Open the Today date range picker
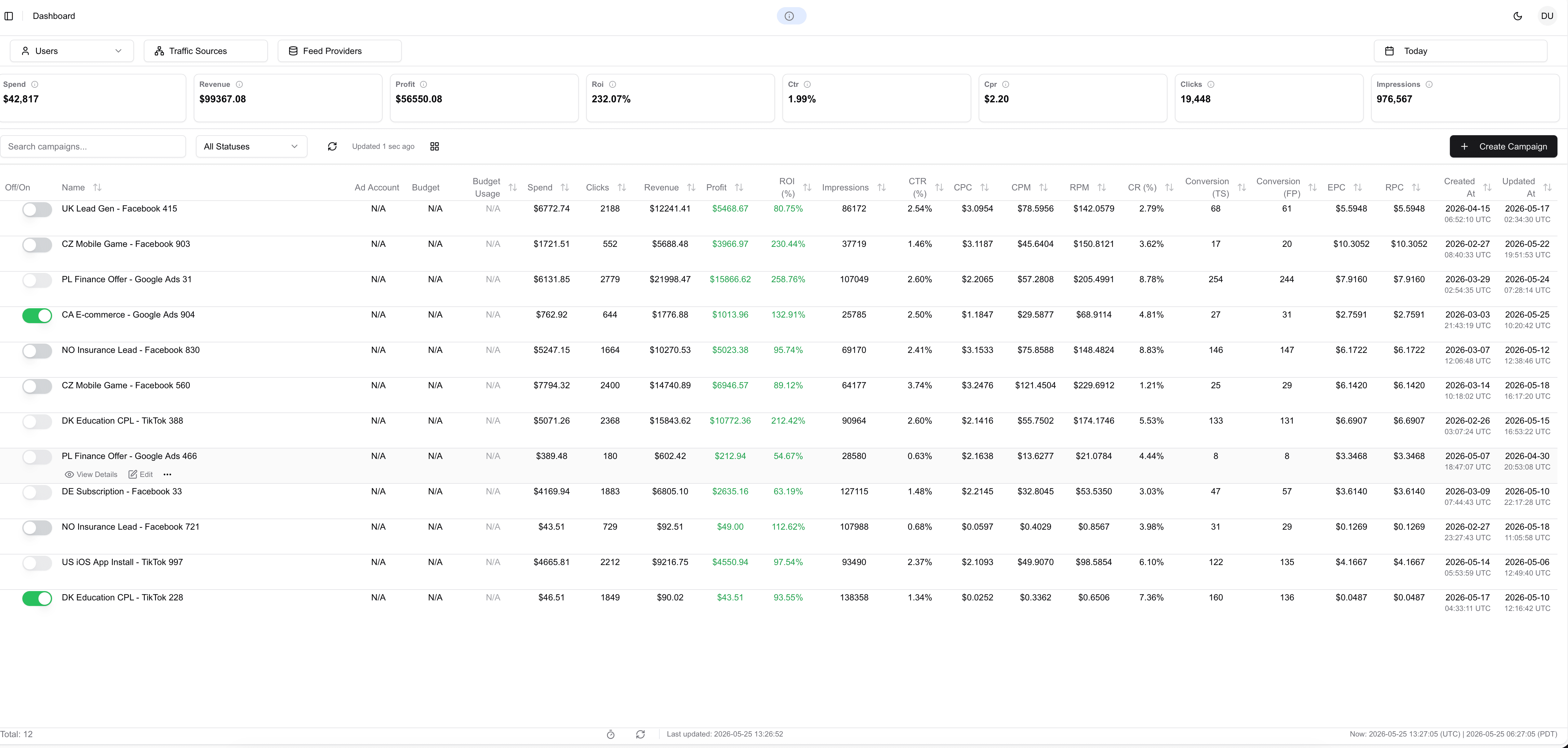 coord(1460,51)
